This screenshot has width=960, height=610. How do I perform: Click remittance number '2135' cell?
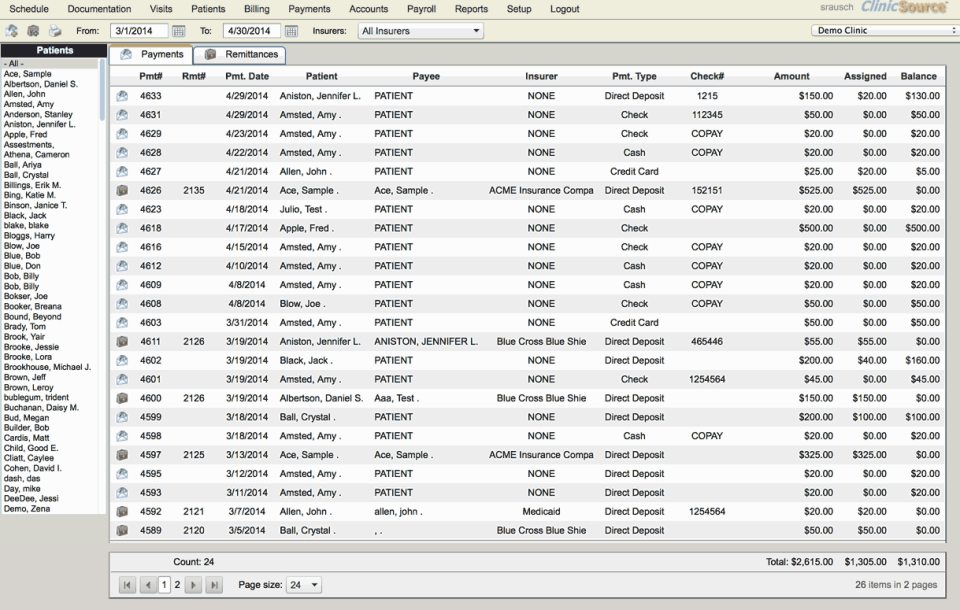coord(193,190)
